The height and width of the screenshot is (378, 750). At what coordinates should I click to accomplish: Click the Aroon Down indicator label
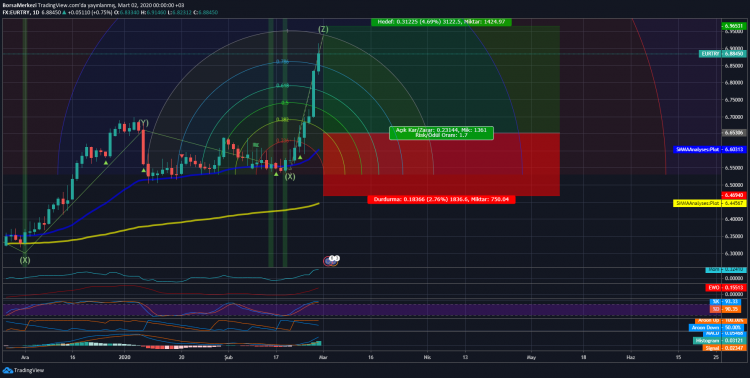718,327
